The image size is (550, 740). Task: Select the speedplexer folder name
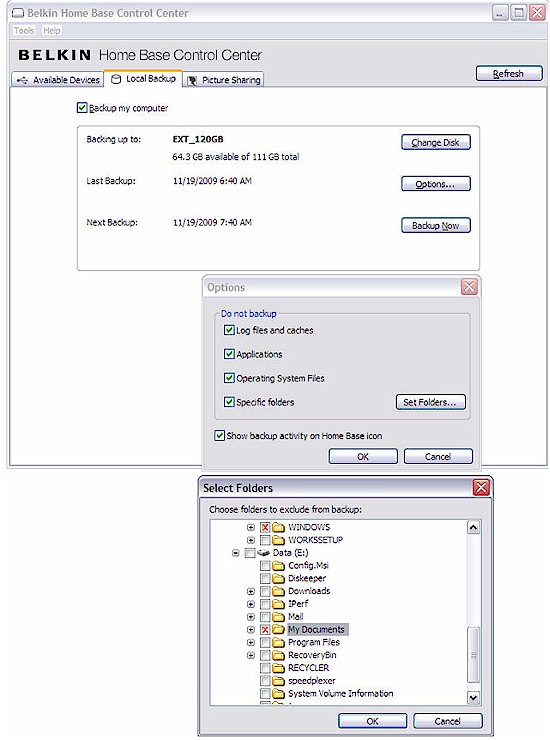tap(312, 681)
